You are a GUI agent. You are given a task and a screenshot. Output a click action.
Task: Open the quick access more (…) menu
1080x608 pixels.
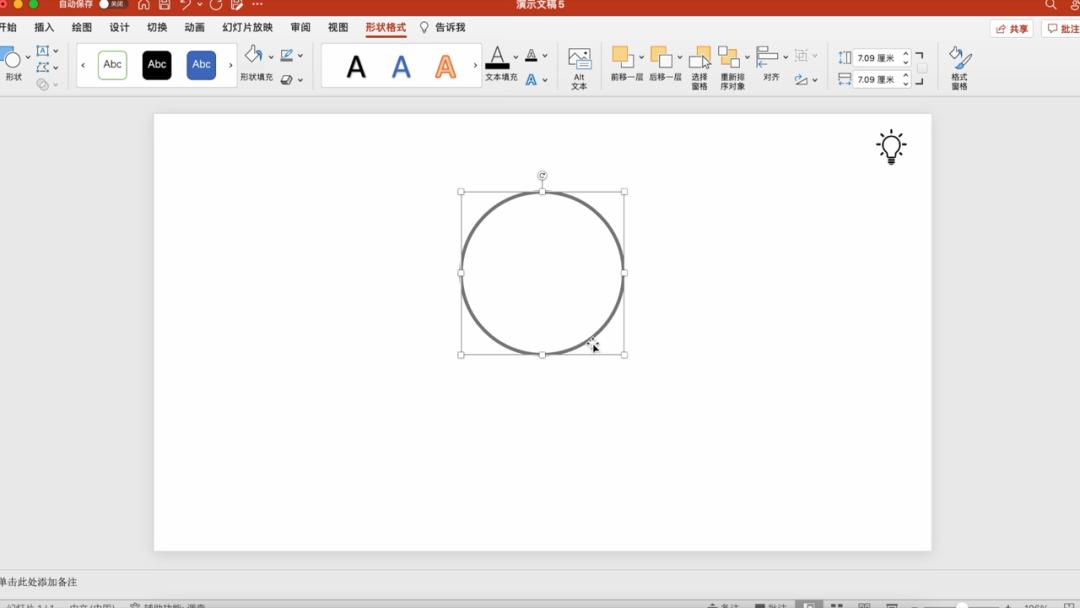pyautogui.click(x=258, y=5)
